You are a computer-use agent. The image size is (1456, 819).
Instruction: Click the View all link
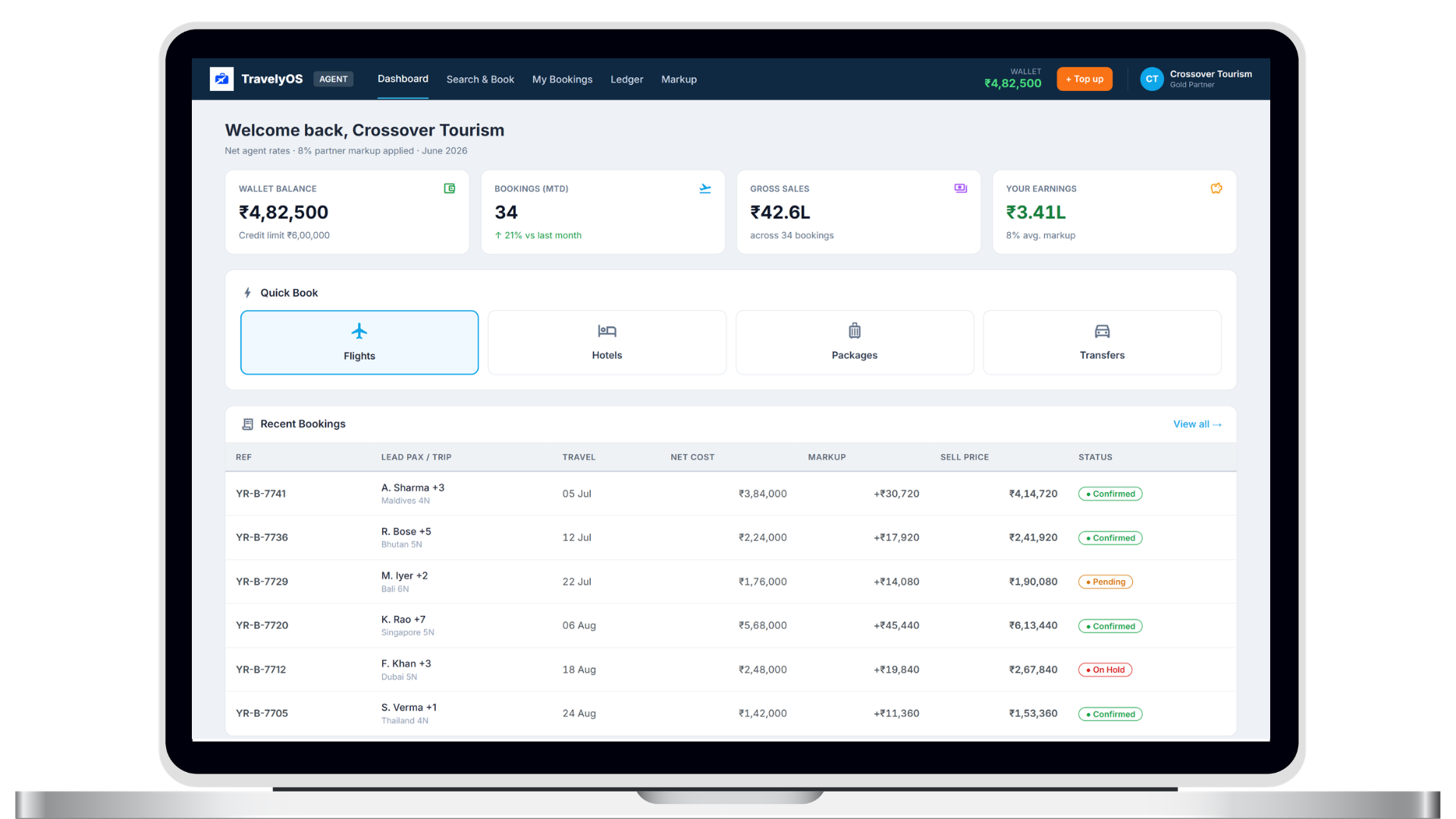(1197, 424)
